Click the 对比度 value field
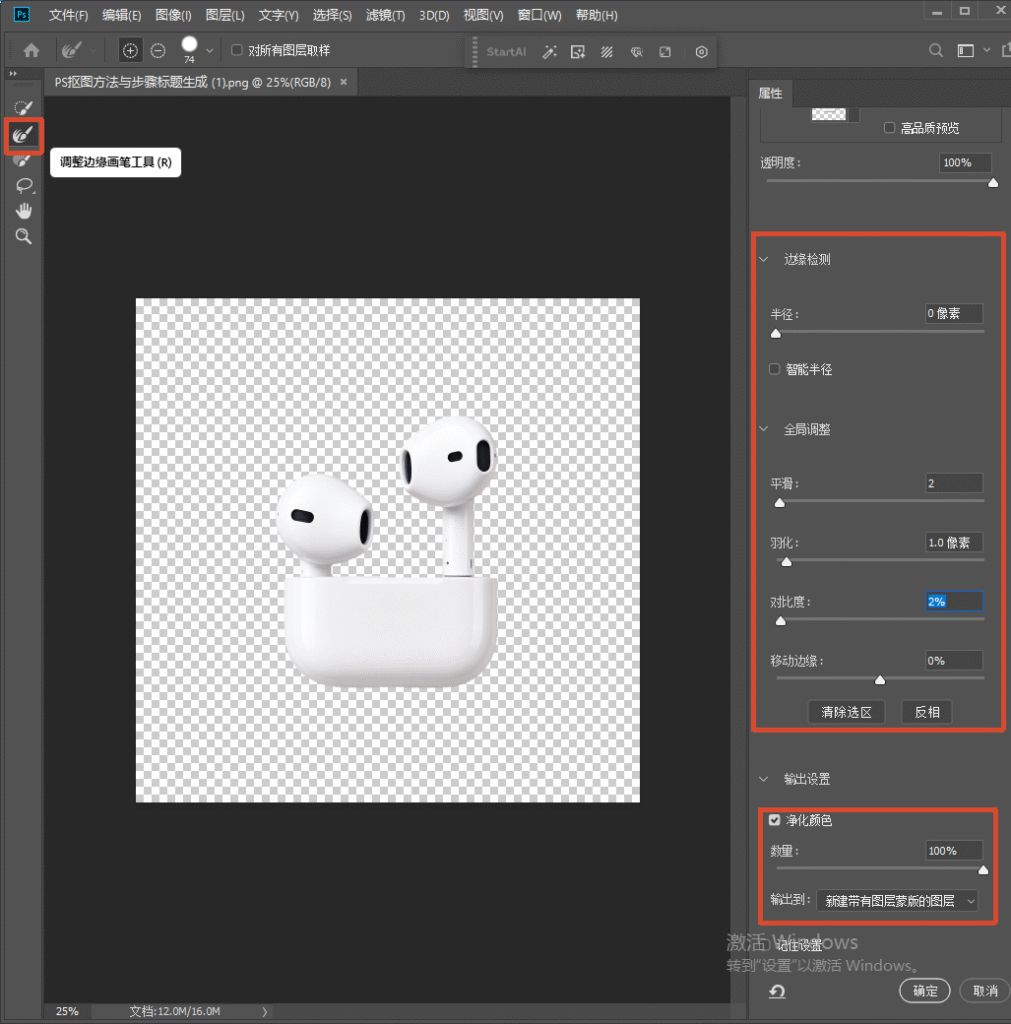This screenshot has height=1024, width=1011. 954,601
